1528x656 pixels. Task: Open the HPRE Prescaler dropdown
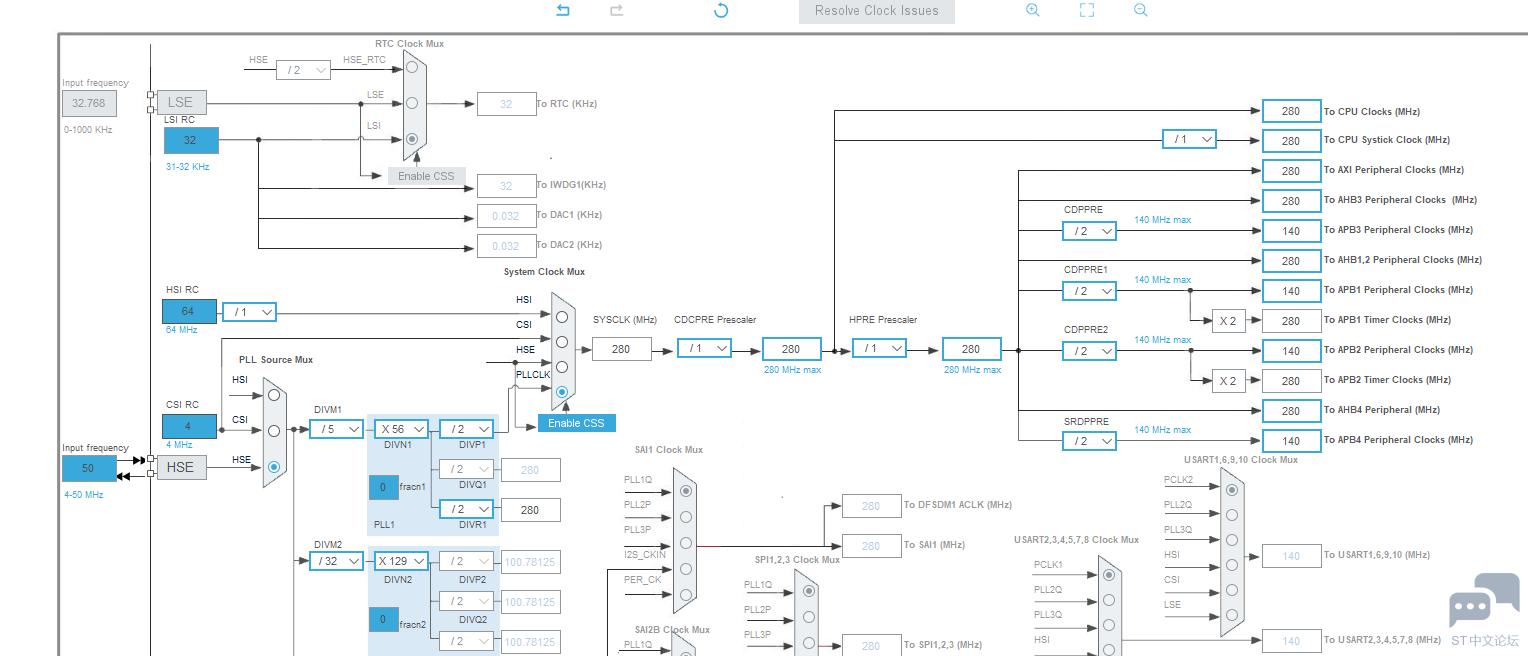pyautogui.click(x=879, y=348)
